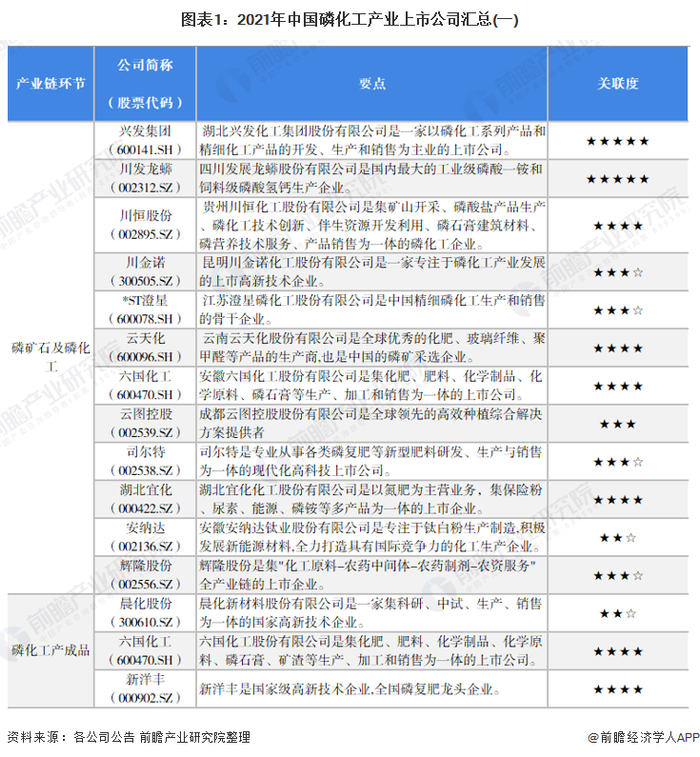700x757 pixels.
Task: Click the chart title 图表1：2021年中国磷化工产业上市公司汇总(一)
Action: (x=350, y=20)
